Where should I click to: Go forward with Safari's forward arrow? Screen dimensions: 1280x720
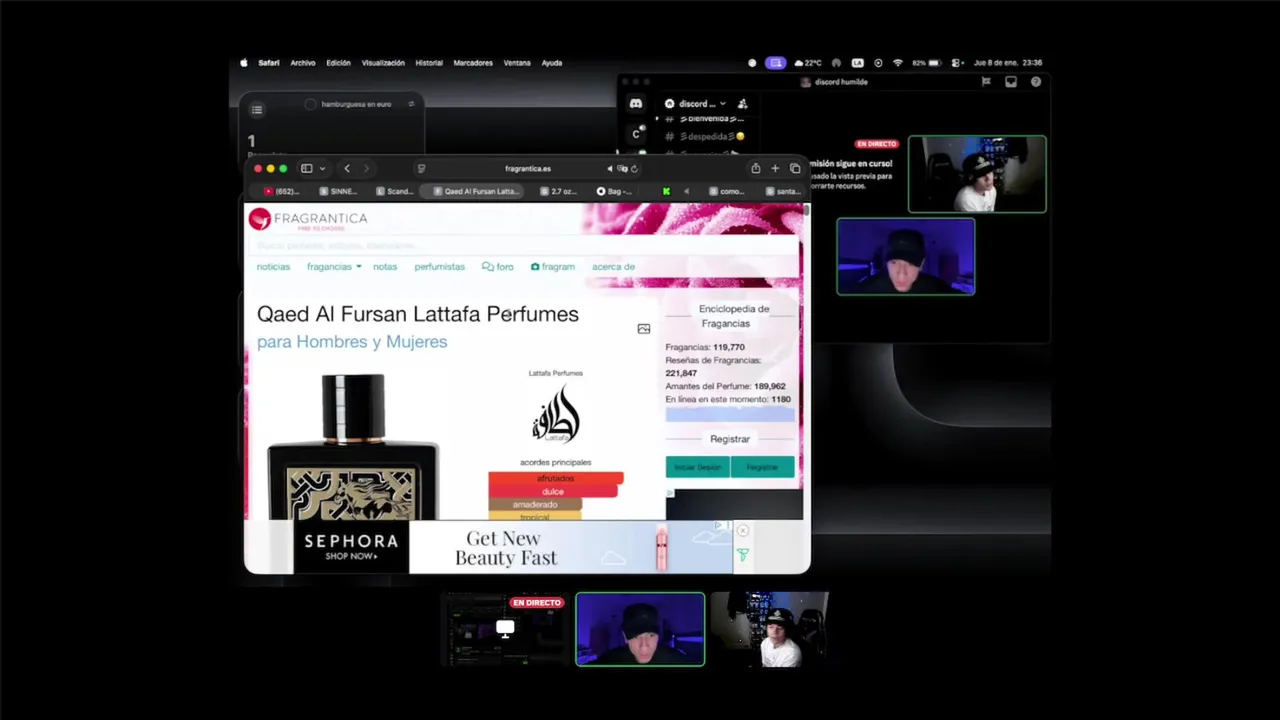tap(366, 169)
